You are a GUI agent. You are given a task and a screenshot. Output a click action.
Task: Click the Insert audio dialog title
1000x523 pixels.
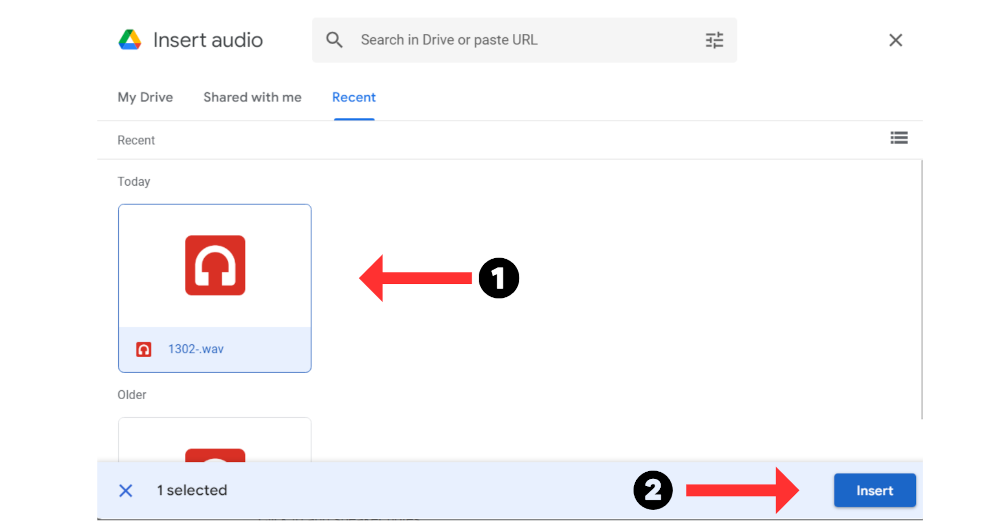tap(208, 40)
